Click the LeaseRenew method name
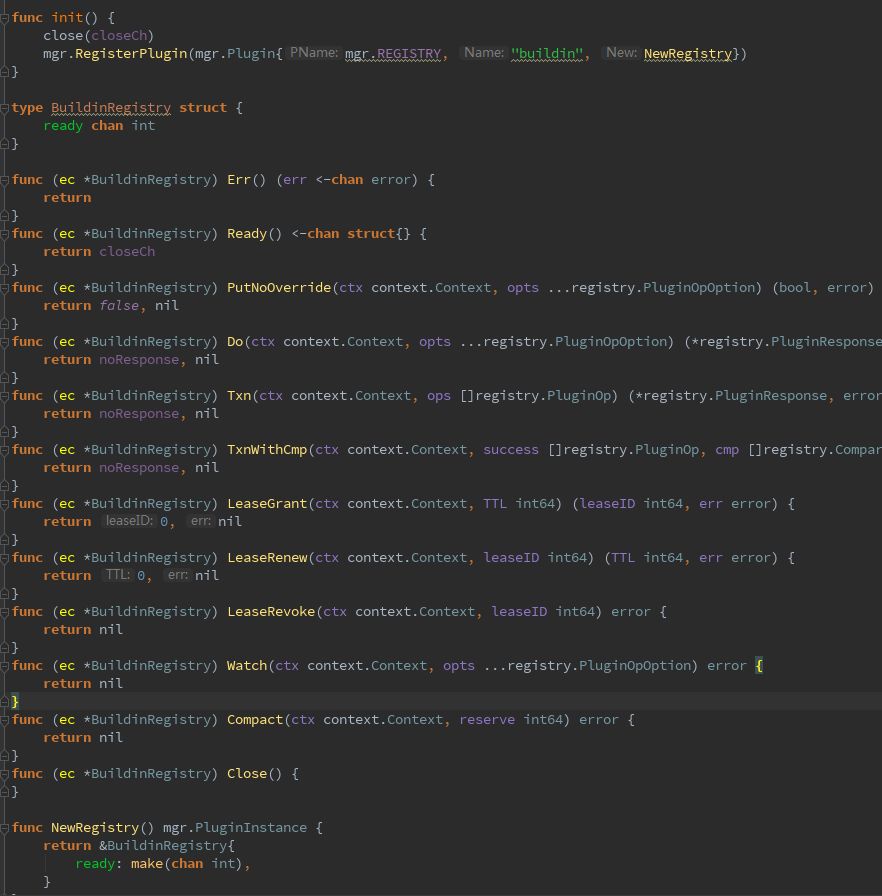 pyautogui.click(x=267, y=558)
